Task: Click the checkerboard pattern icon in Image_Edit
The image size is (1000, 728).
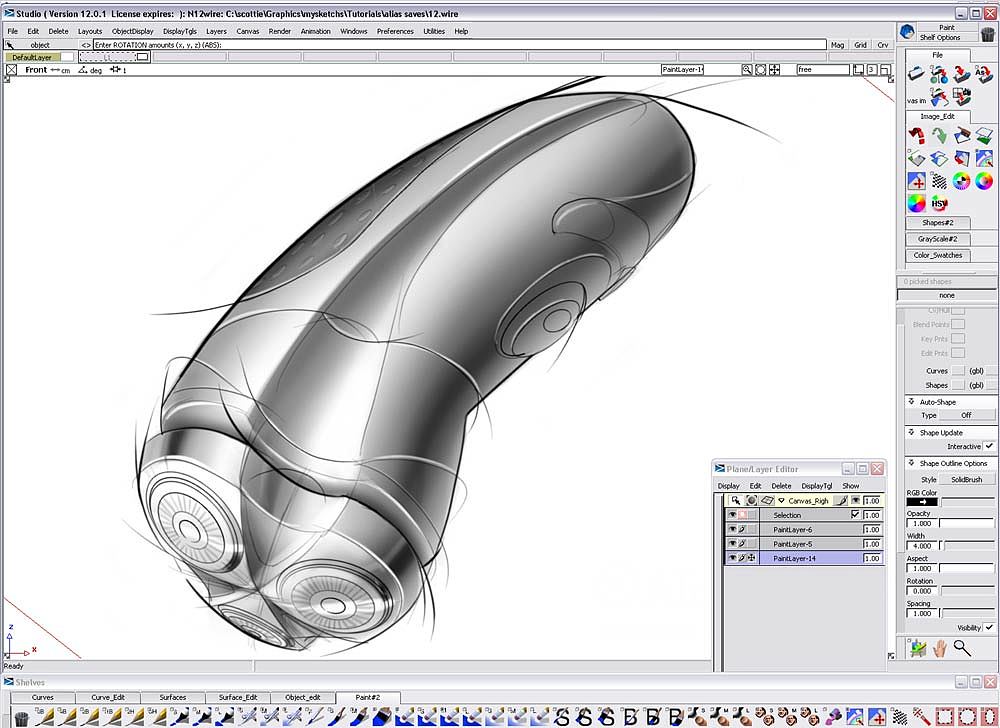Action: click(x=939, y=181)
